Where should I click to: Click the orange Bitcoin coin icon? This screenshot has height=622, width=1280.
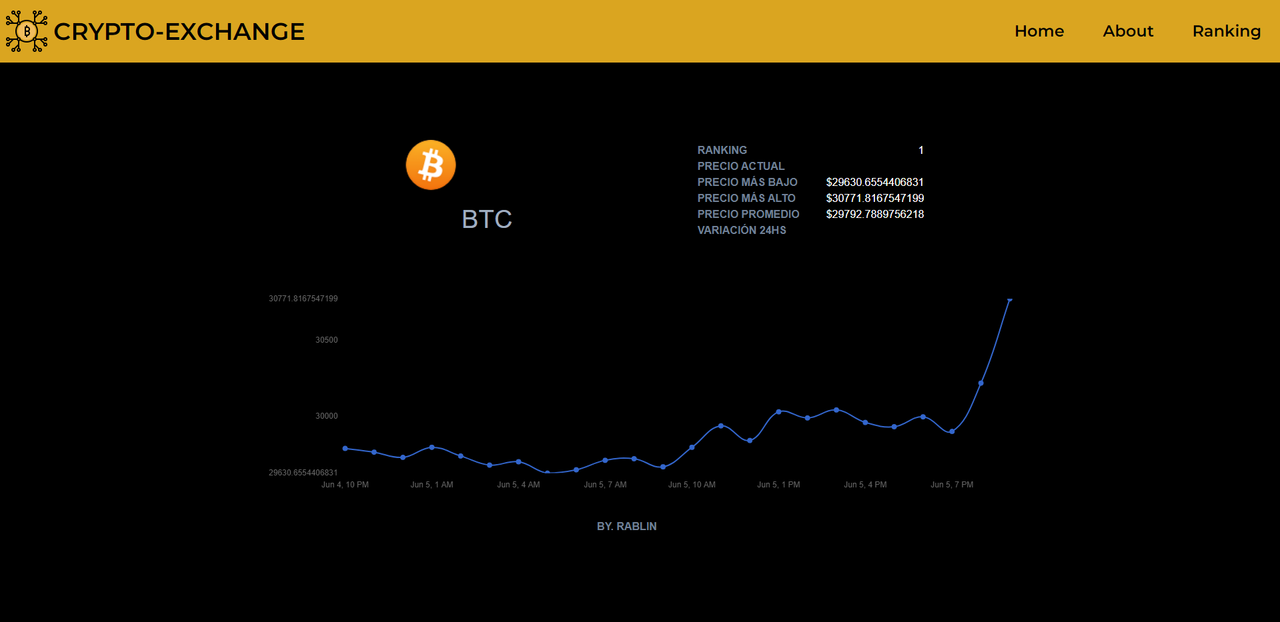tap(431, 165)
